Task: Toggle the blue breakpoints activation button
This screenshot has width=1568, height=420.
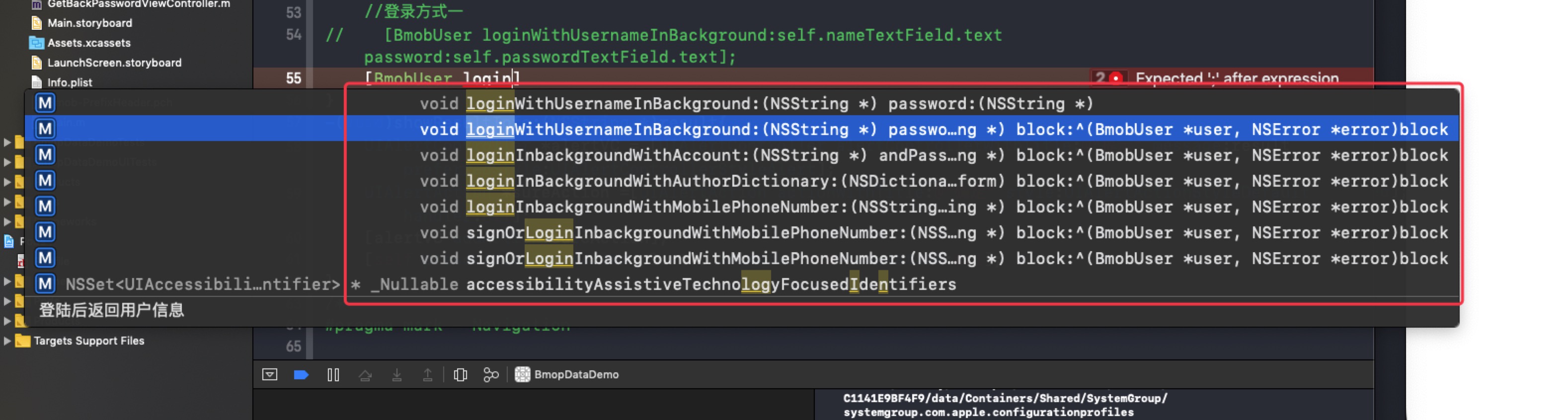Action: tap(301, 374)
